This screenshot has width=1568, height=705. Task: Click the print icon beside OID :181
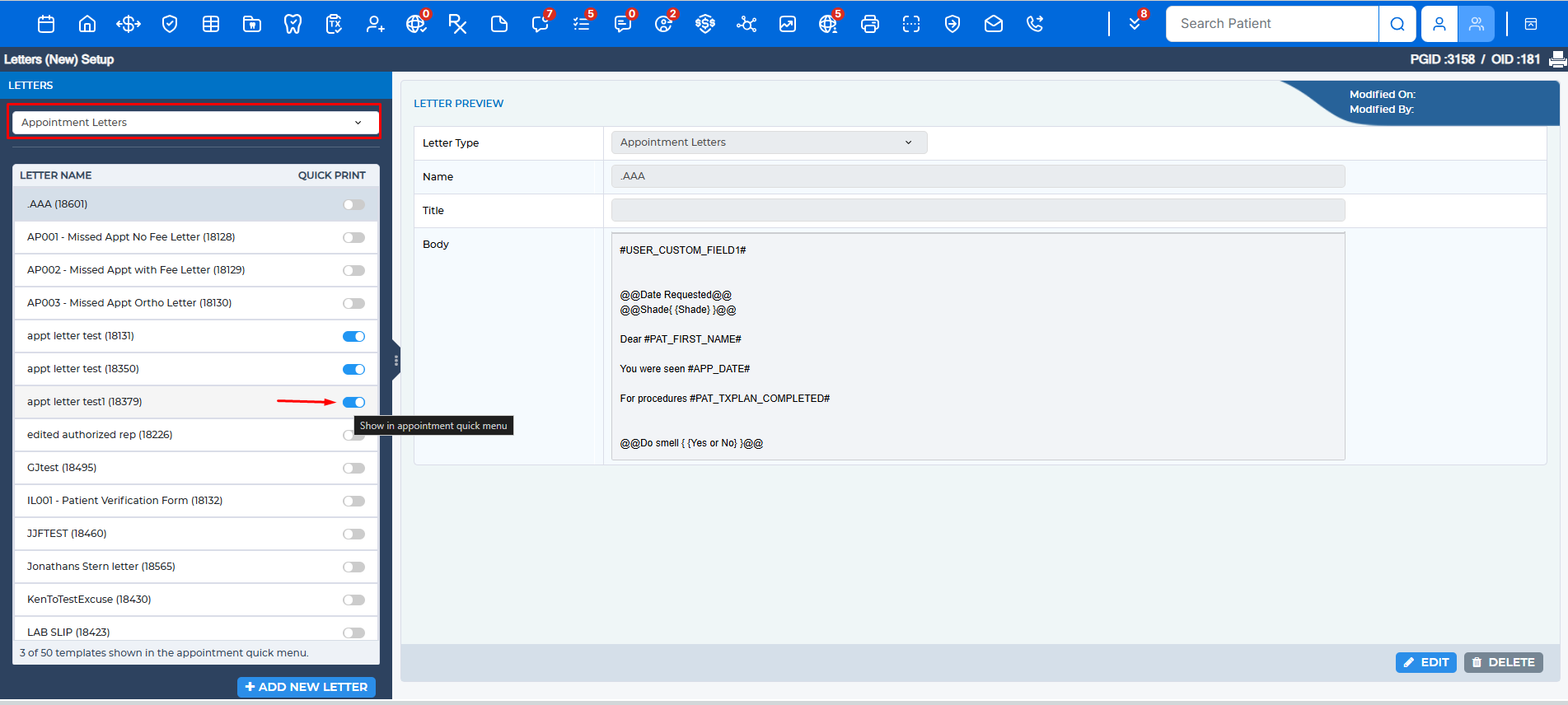point(1557,59)
